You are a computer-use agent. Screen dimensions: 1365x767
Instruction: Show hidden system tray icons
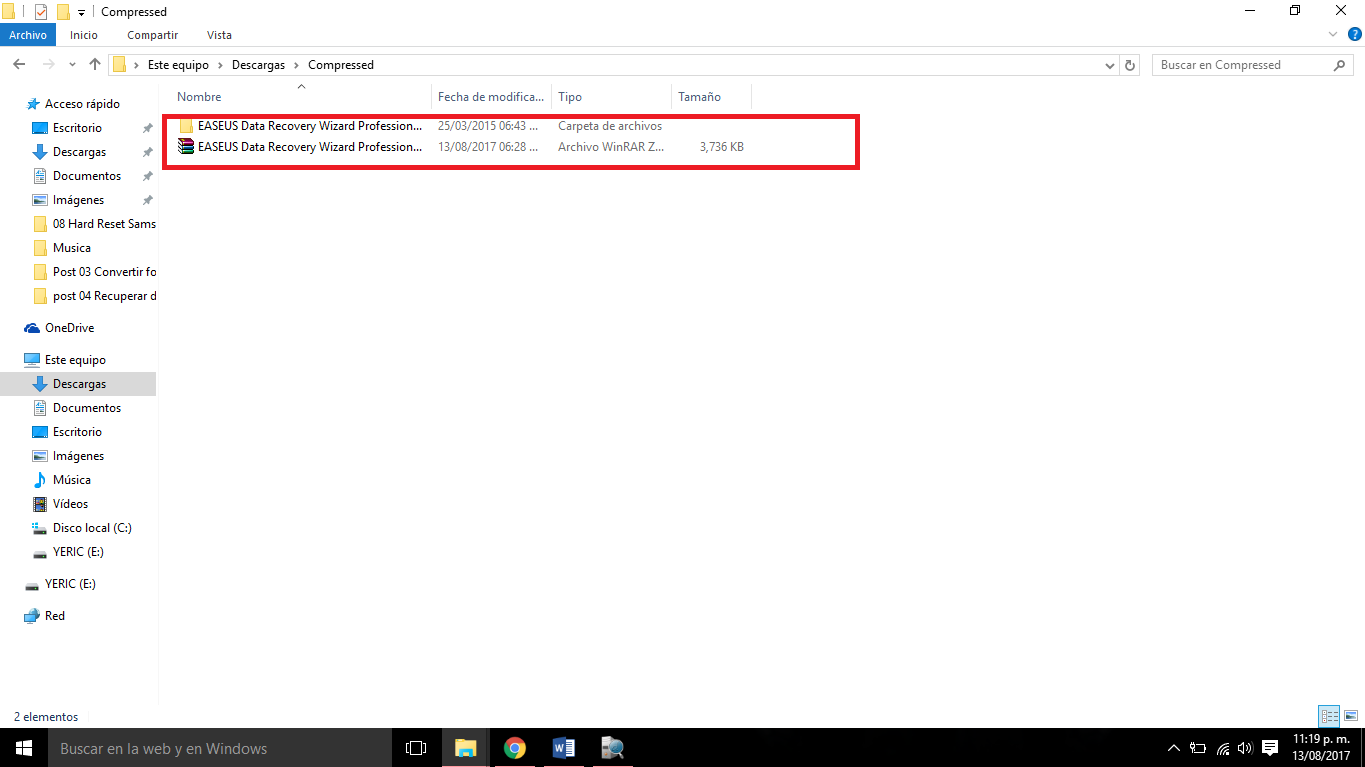[1175, 748]
